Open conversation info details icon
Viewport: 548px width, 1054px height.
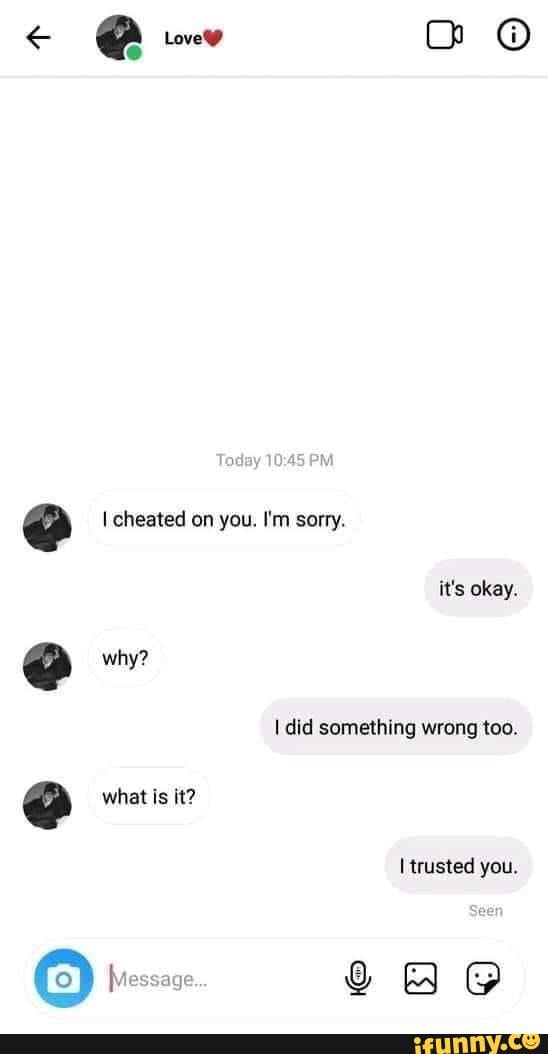pos(513,36)
